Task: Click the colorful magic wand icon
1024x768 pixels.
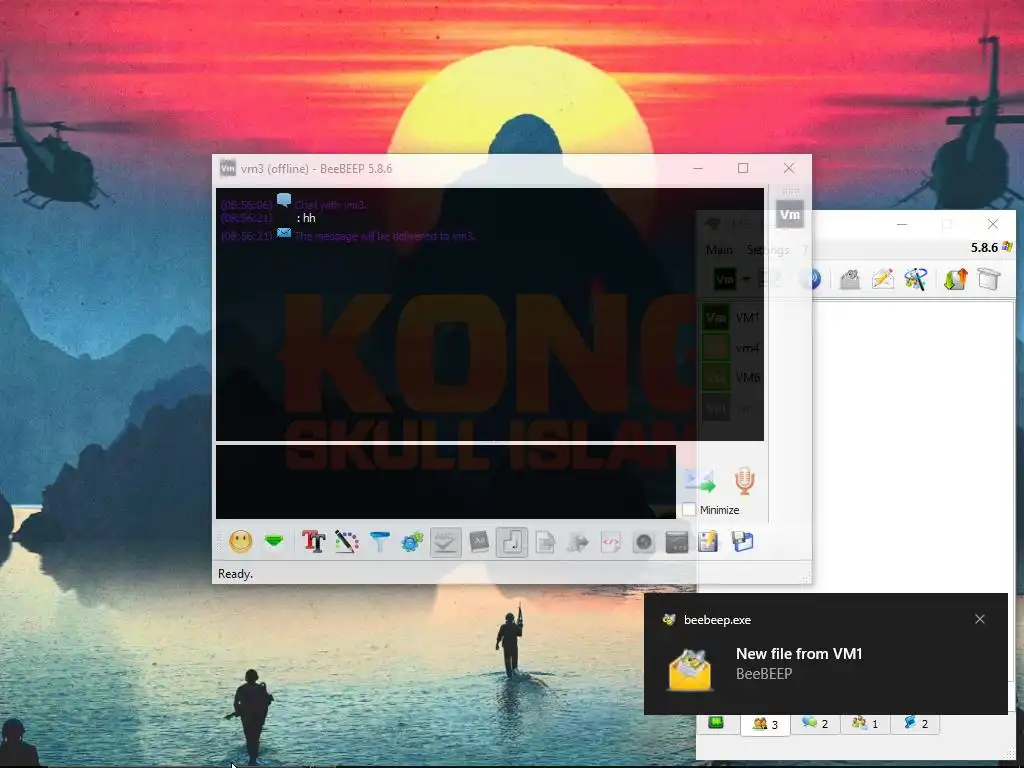Action: [x=916, y=279]
